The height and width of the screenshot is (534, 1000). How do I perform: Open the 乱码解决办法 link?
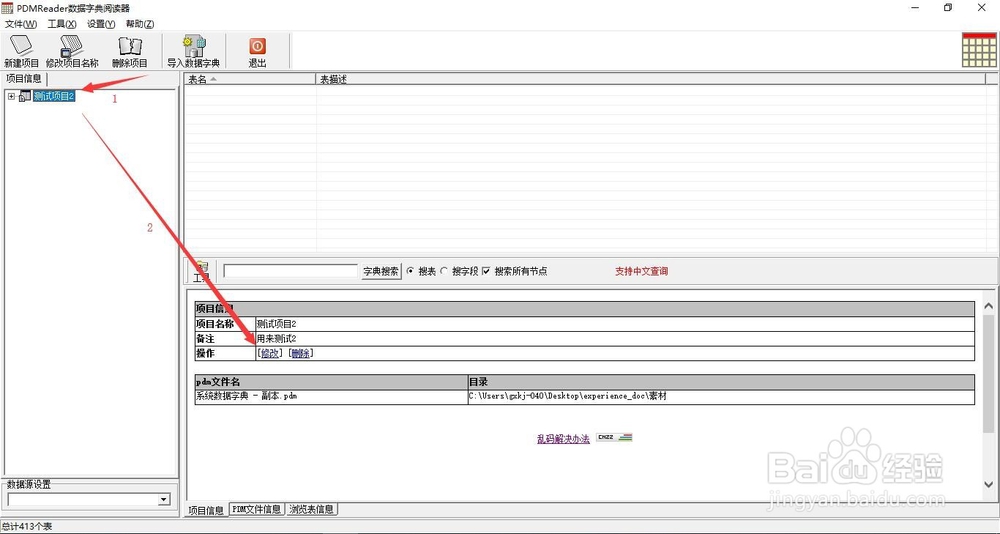point(563,439)
